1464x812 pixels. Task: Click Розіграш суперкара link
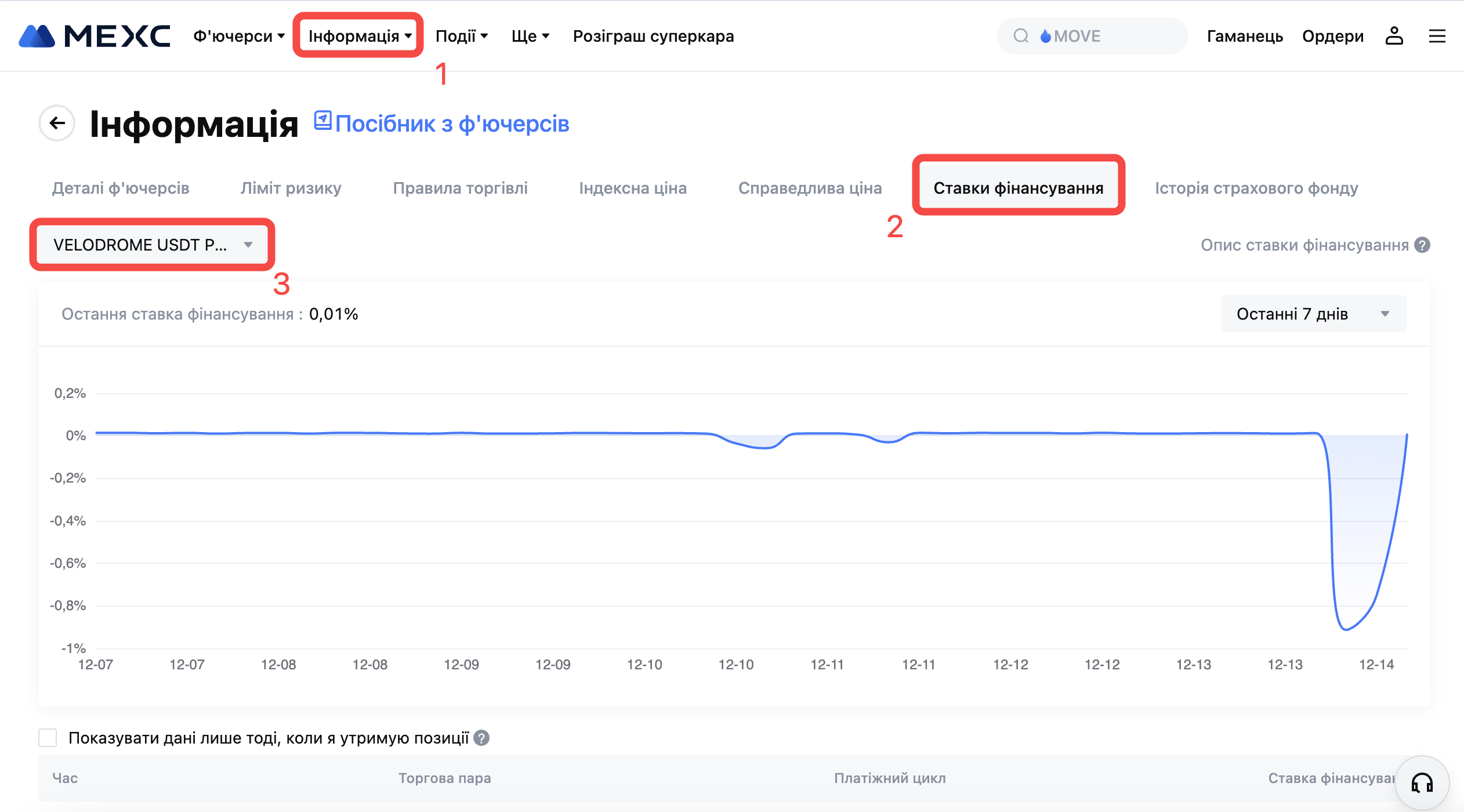[x=653, y=36]
